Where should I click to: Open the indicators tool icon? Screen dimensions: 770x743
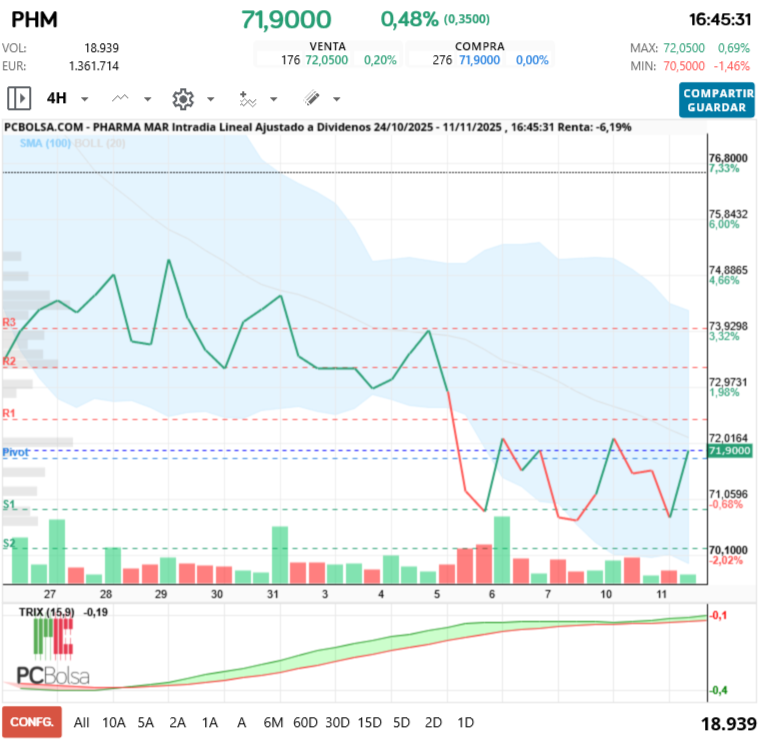tap(248, 99)
